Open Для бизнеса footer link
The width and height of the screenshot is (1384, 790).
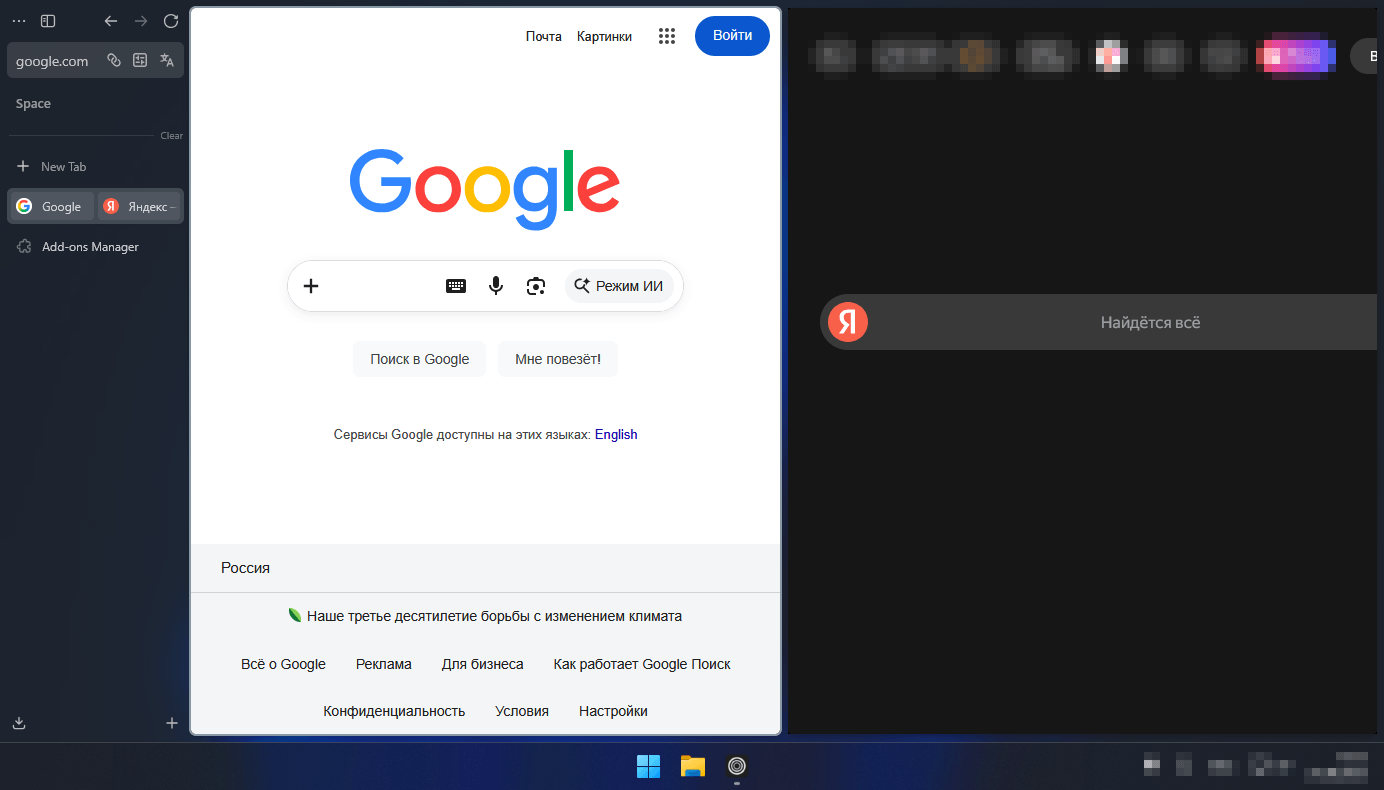point(483,664)
